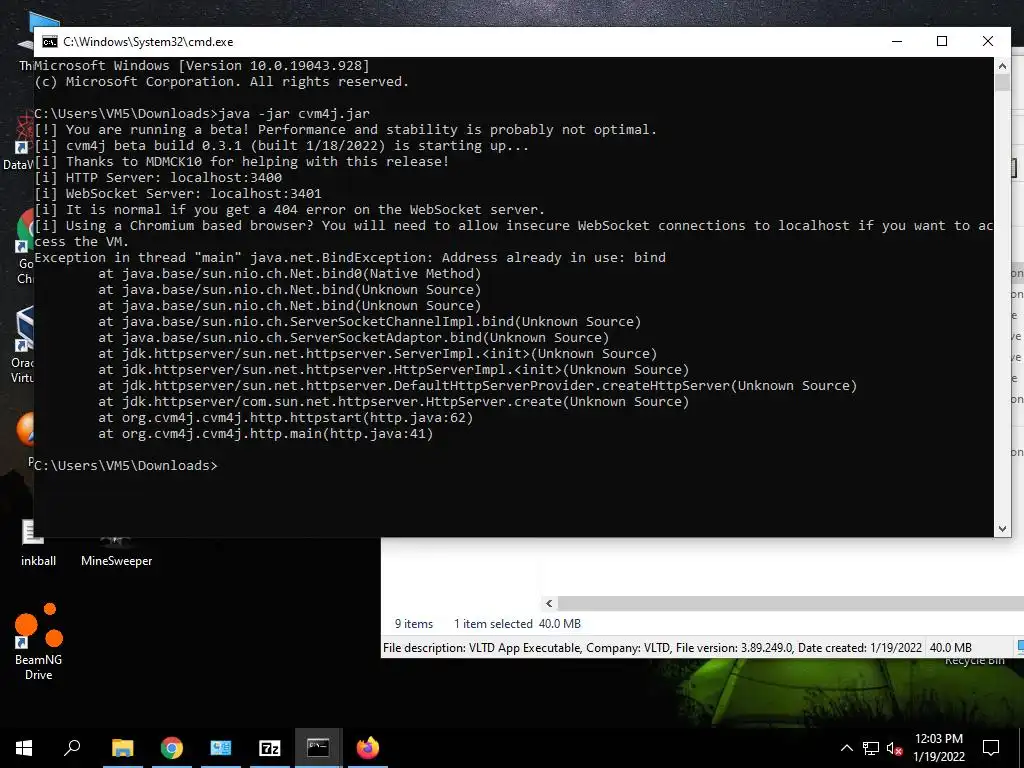The width and height of the screenshot is (1024, 768).
Task: Click the 'File description: VLTD App Executable' text
Action: click(x=483, y=648)
